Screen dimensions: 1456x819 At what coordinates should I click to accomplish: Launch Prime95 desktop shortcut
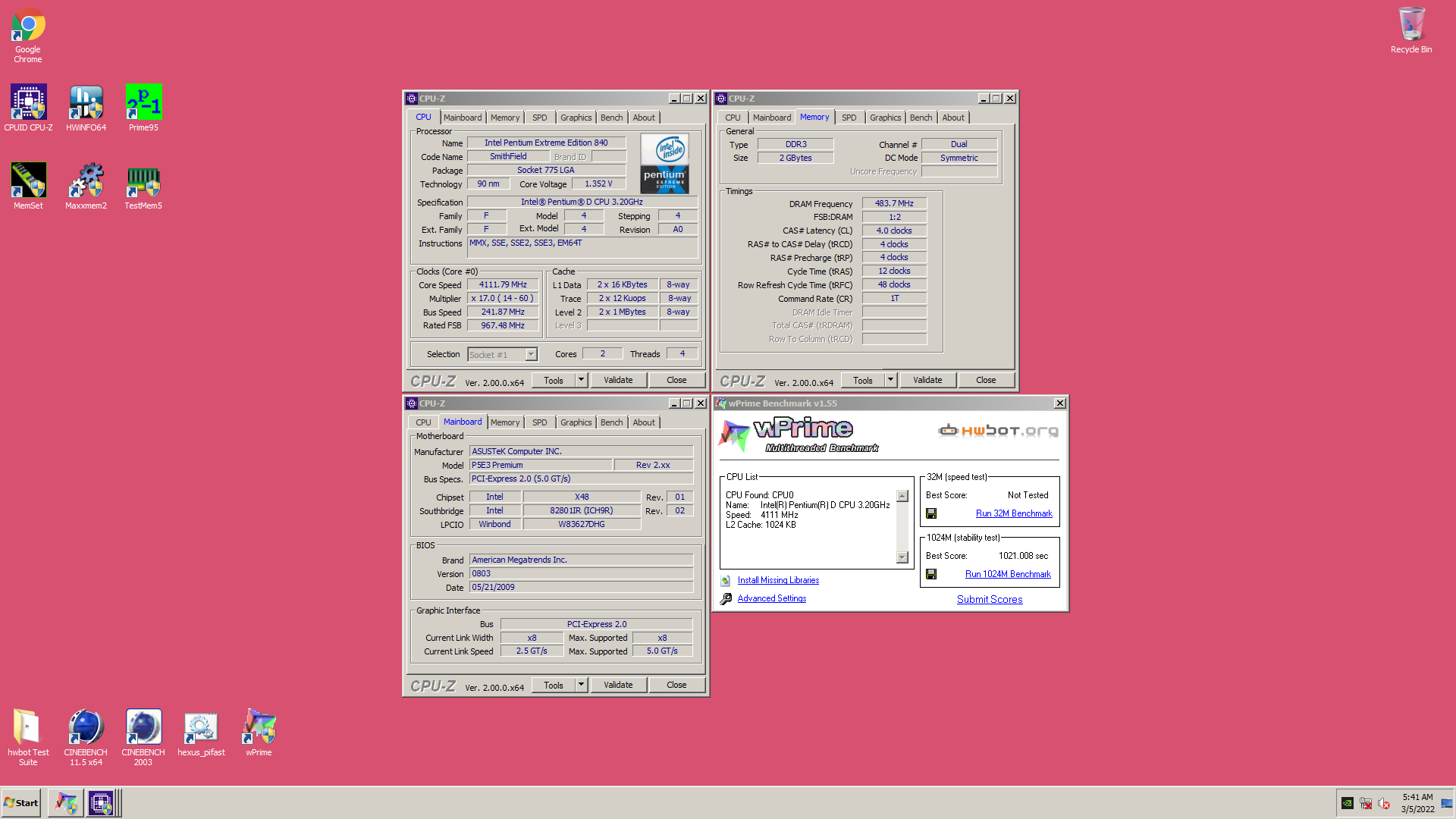pyautogui.click(x=143, y=108)
